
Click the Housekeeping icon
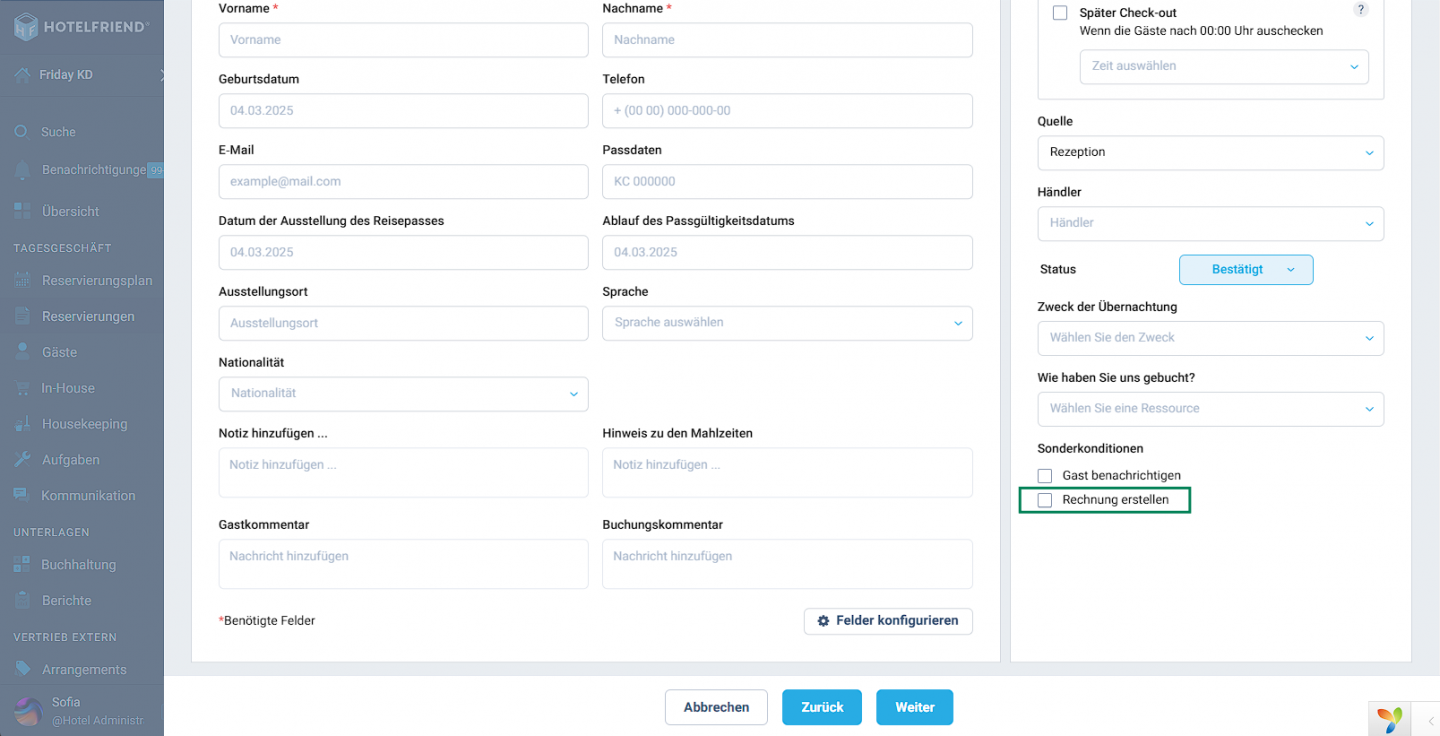[22, 424]
